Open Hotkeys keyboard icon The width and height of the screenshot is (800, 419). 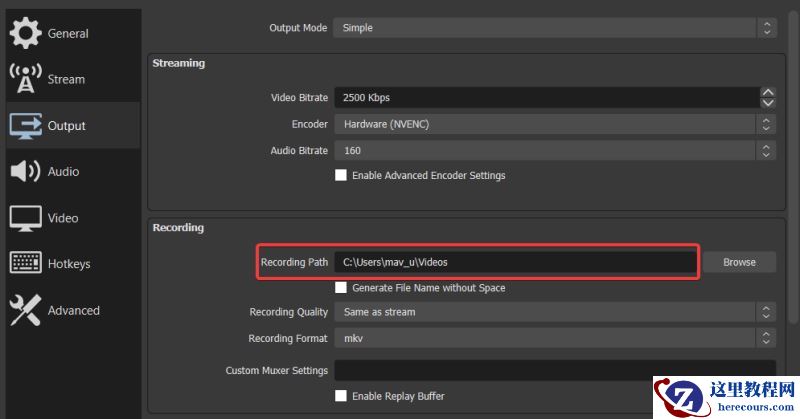[26, 263]
